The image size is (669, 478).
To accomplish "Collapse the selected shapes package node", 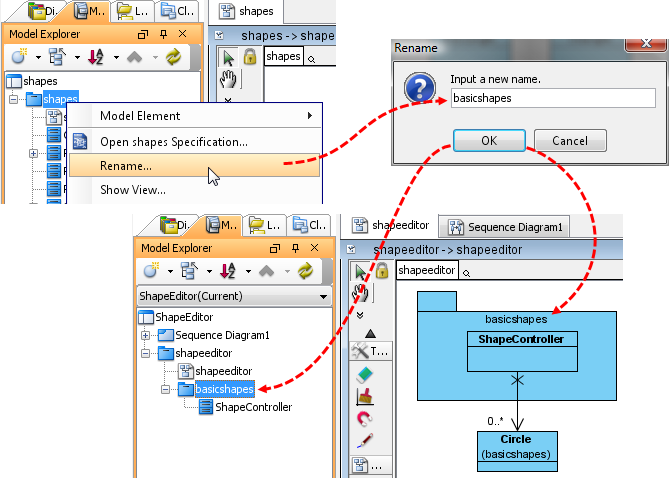I will pos(14,99).
